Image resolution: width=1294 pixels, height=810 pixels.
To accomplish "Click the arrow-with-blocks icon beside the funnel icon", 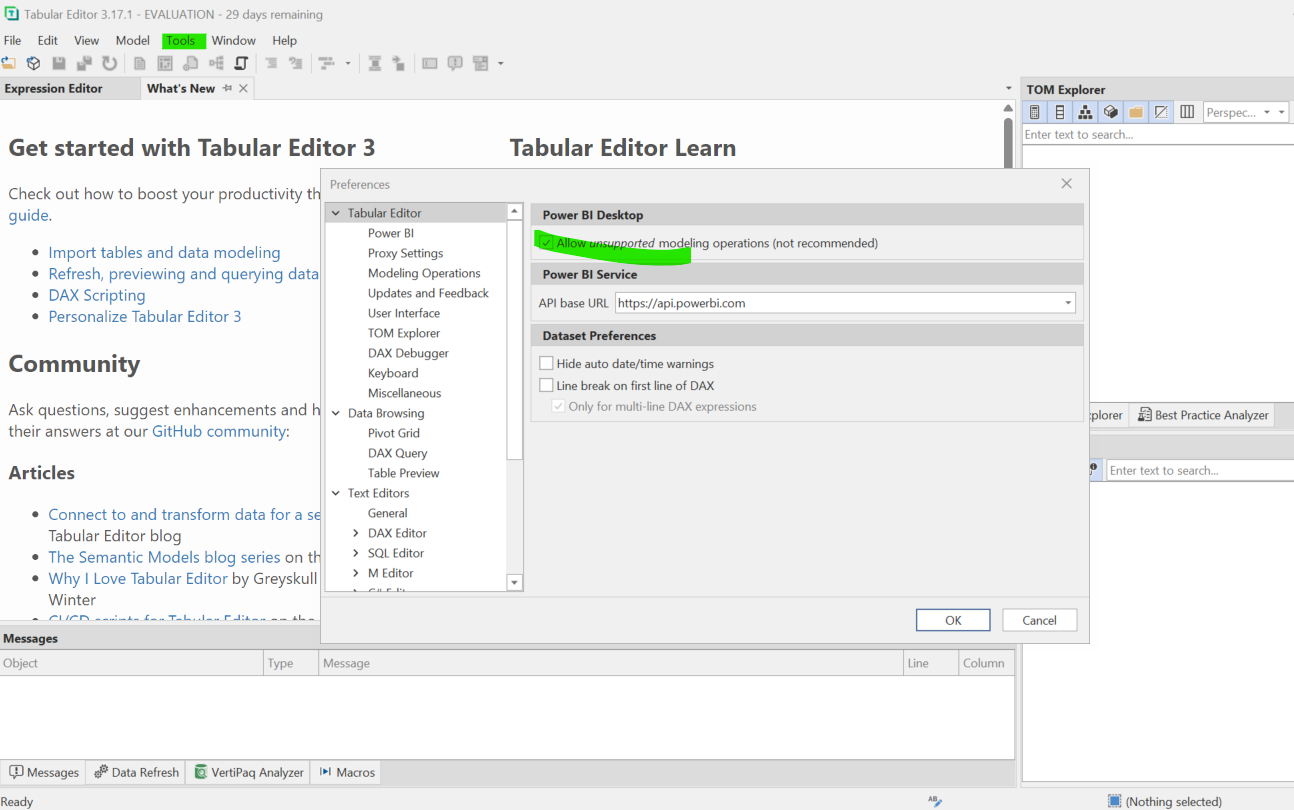I will click(x=398, y=63).
